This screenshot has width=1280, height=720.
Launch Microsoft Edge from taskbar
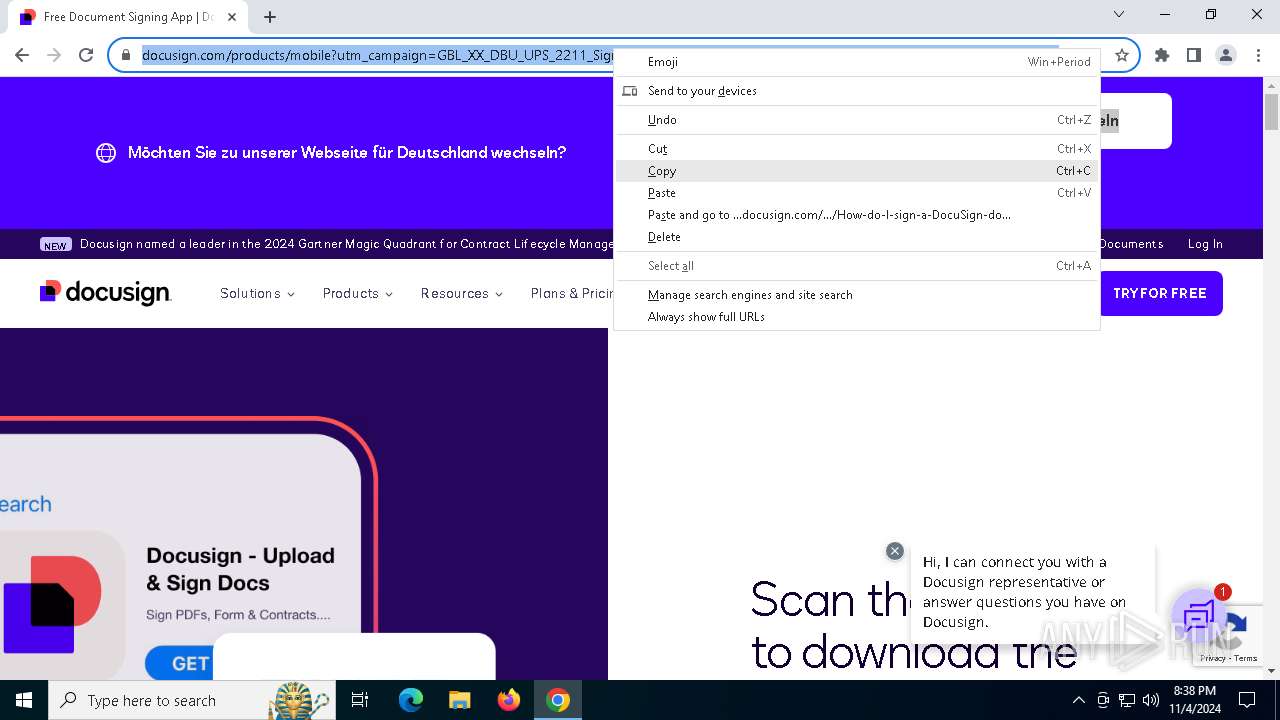[x=411, y=700]
